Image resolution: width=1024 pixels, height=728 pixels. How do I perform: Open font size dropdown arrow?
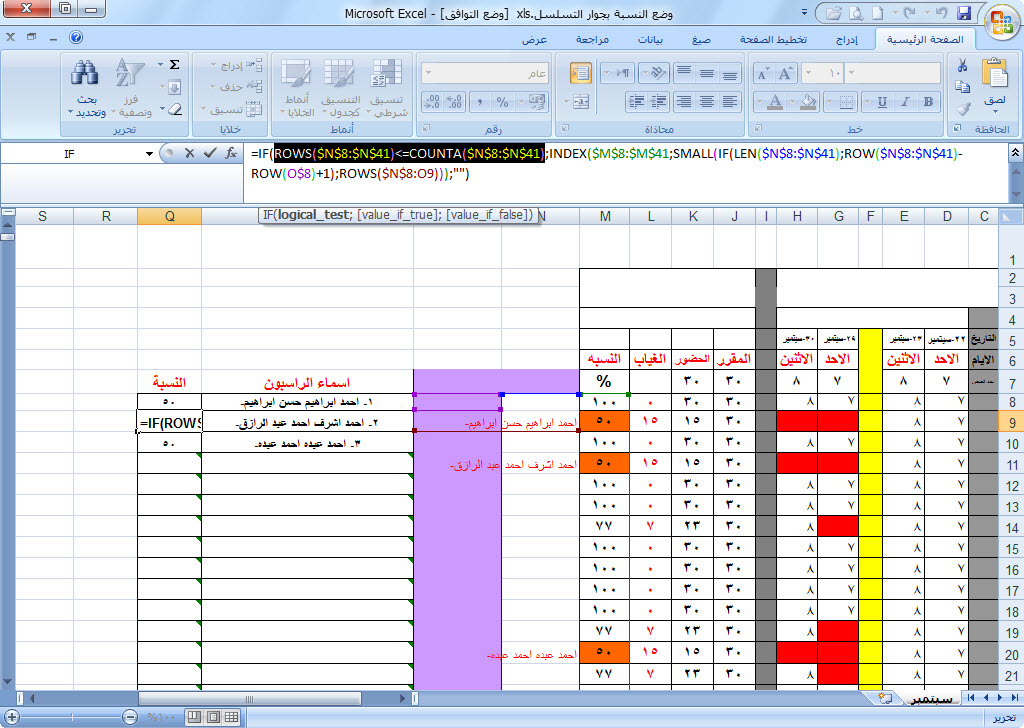click(x=808, y=73)
